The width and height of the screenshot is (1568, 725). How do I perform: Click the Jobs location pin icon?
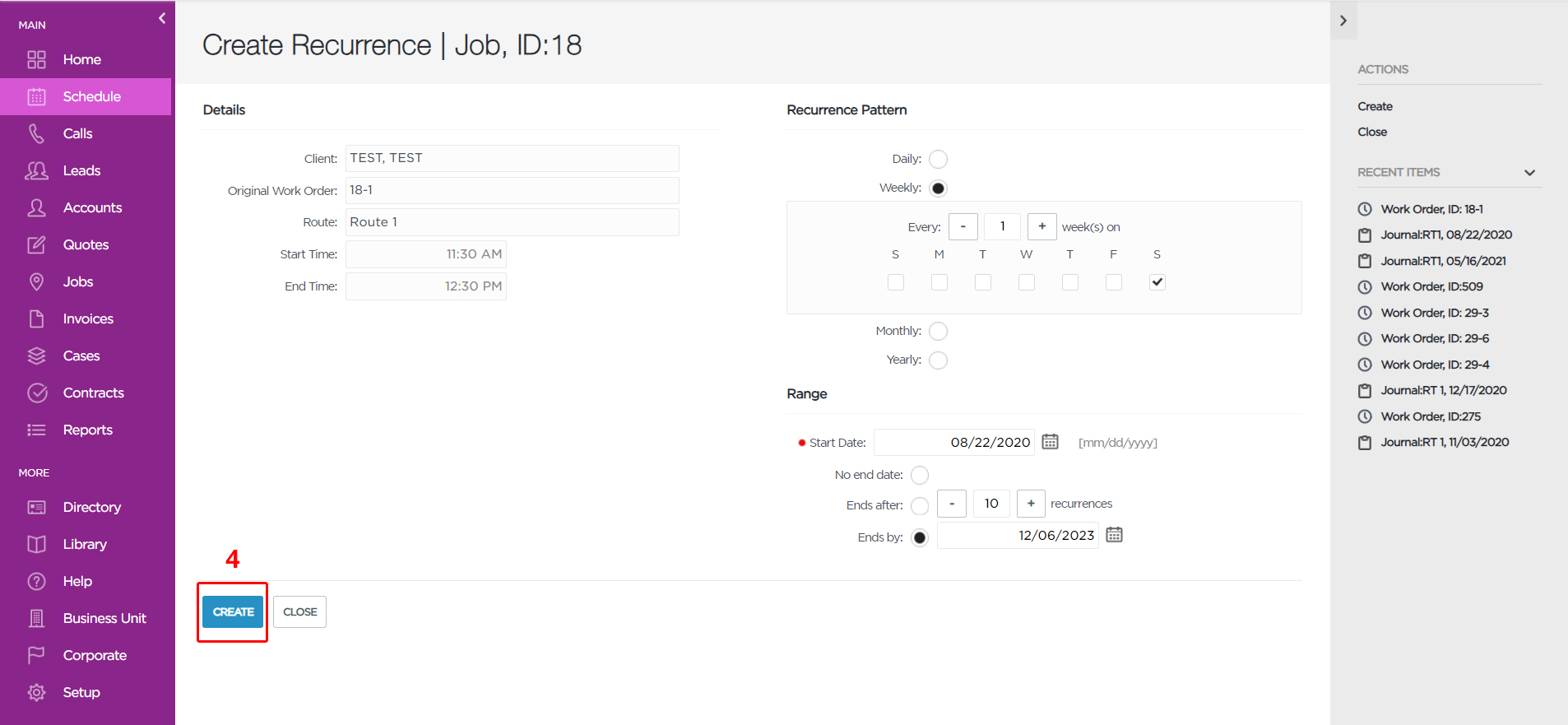pos(36,281)
